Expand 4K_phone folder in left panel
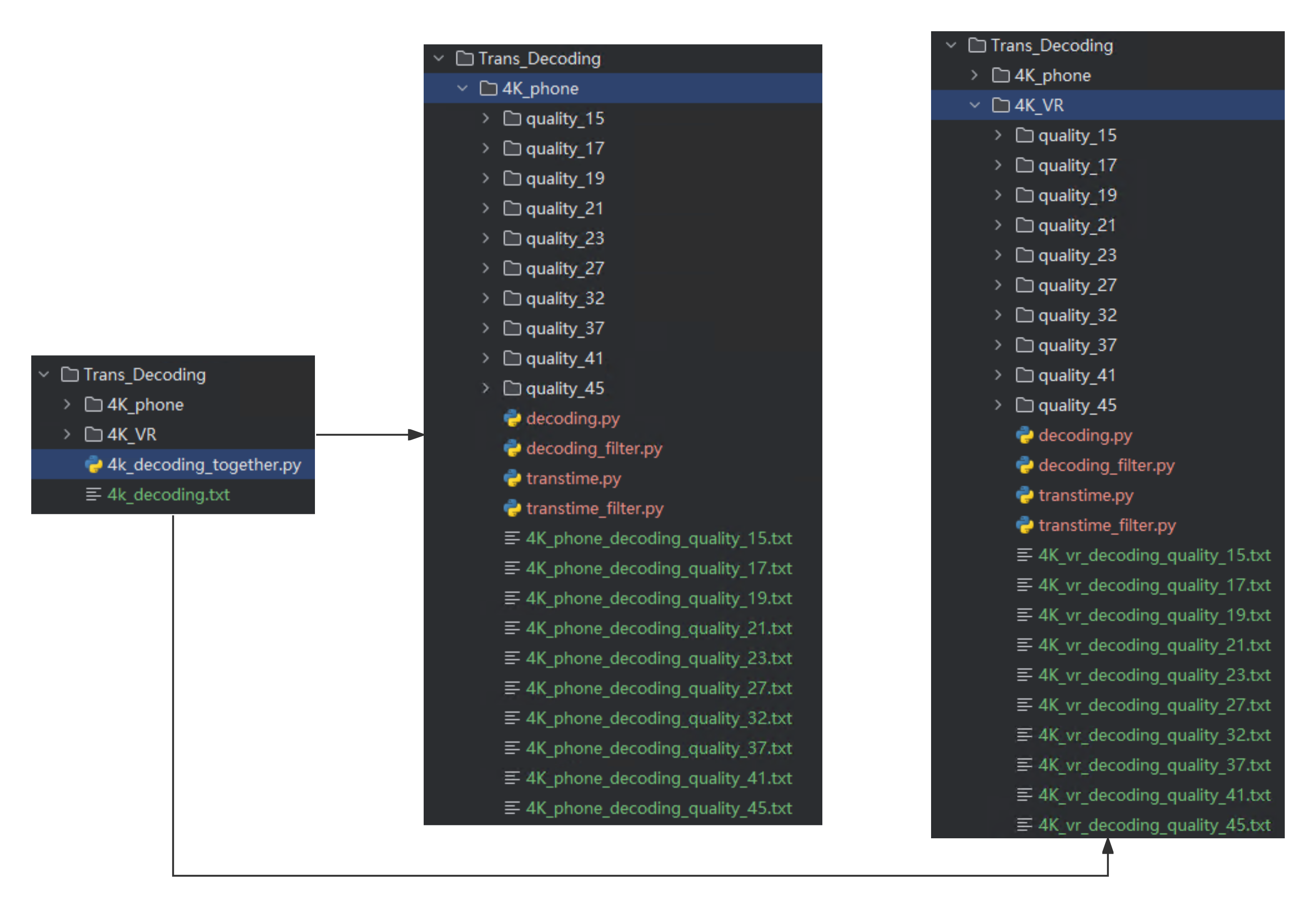The image size is (1316, 907). (x=67, y=405)
